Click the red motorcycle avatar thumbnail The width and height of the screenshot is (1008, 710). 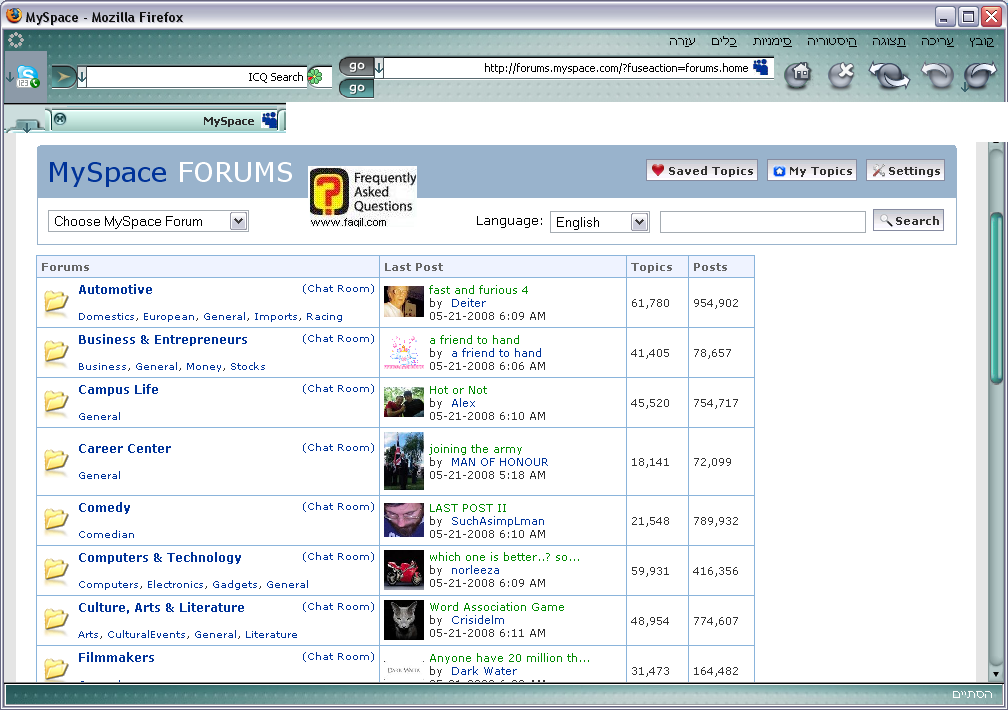(x=404, y=570)
